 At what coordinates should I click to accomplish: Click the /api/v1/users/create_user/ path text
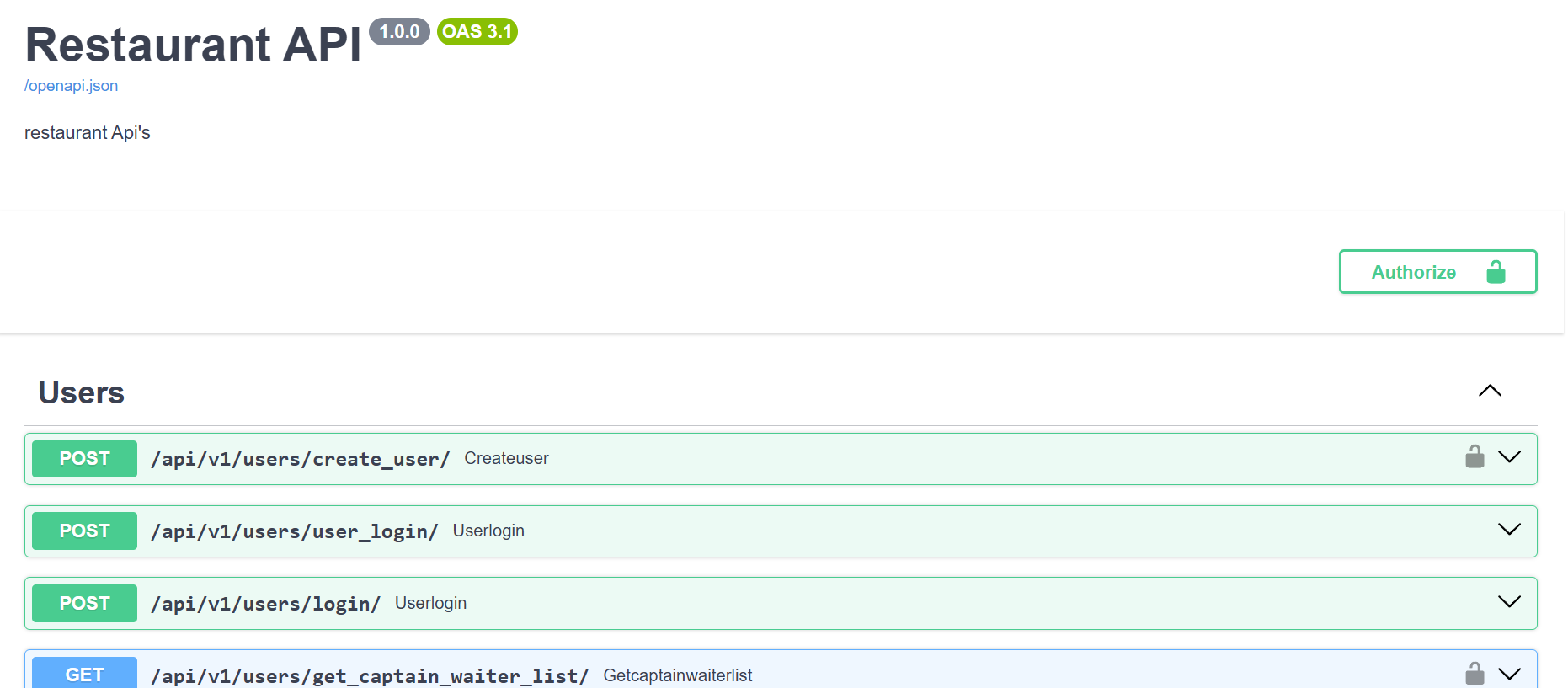300,460
